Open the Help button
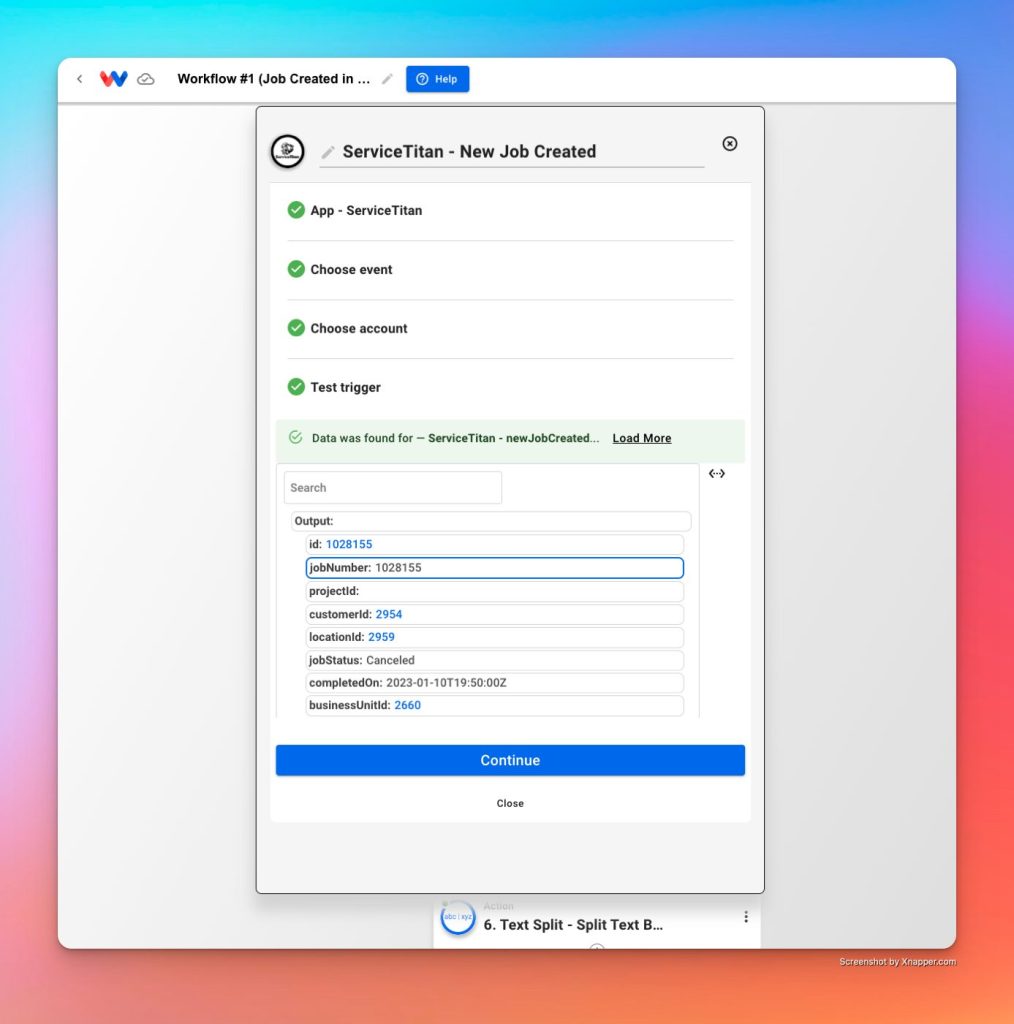1014x1024 pixels. point(437,79)
